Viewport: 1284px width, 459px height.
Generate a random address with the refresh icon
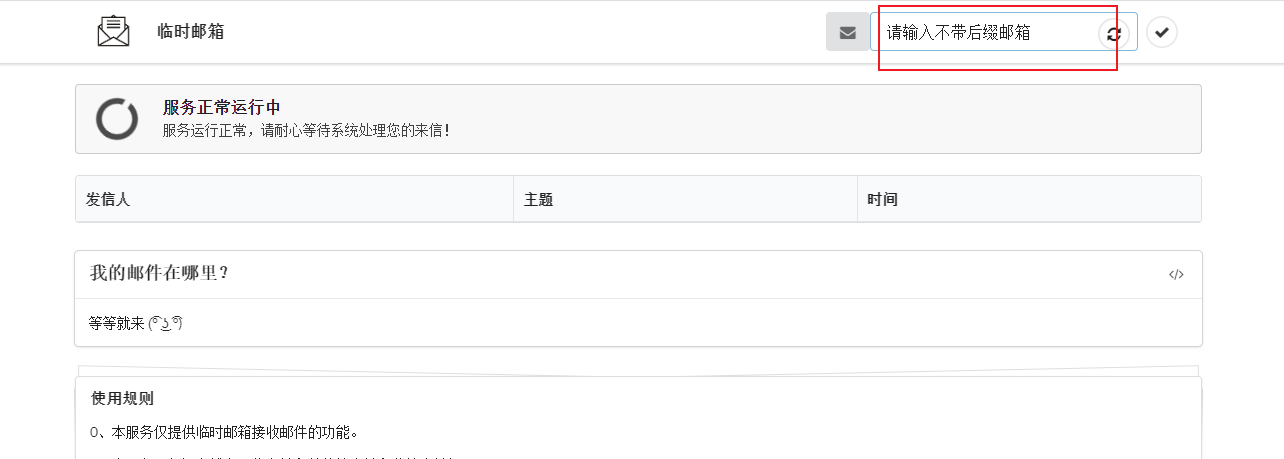click(1114, 33)
